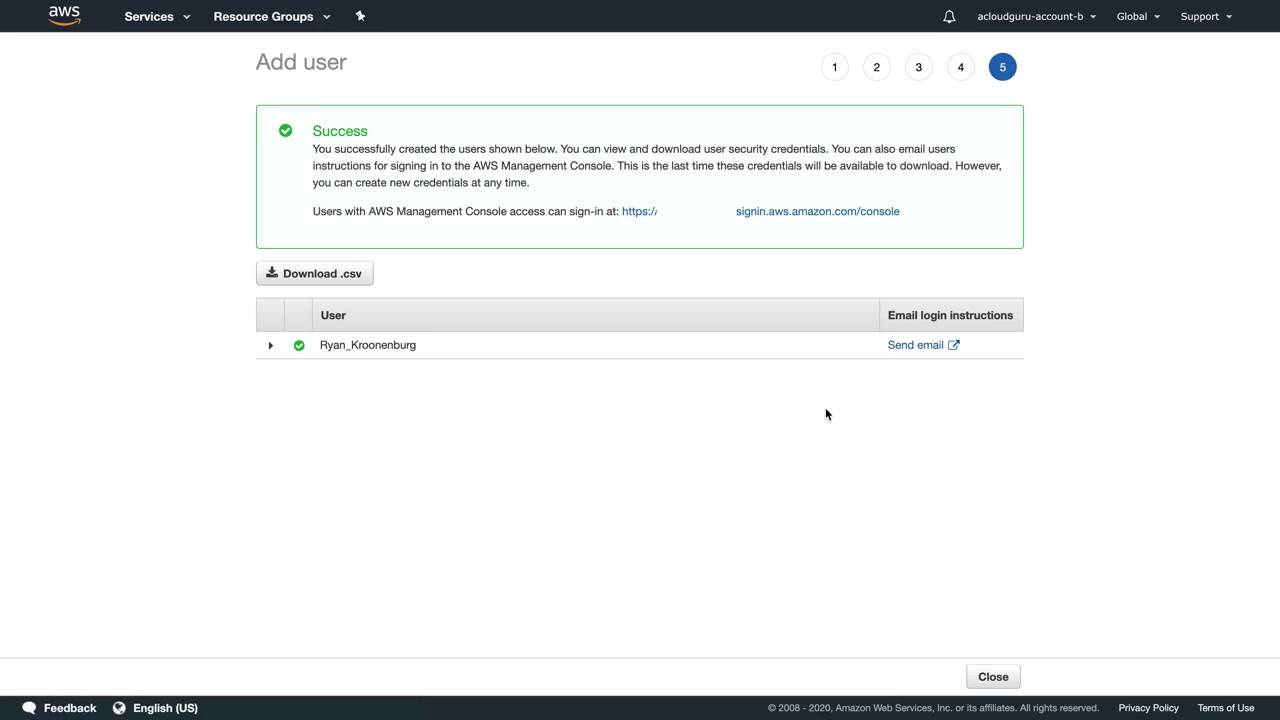
Task: Open the Global region selector
Action: click(x=1138, y=16)
